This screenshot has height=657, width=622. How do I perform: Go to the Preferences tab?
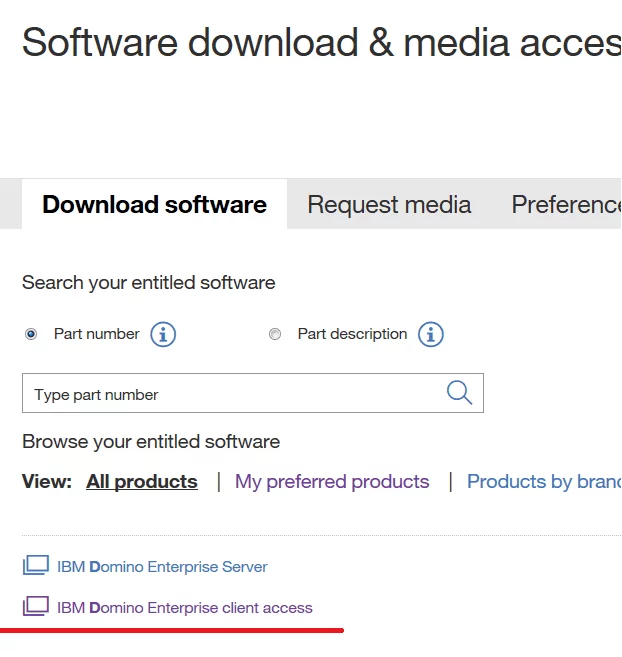[x=566, y=205]
